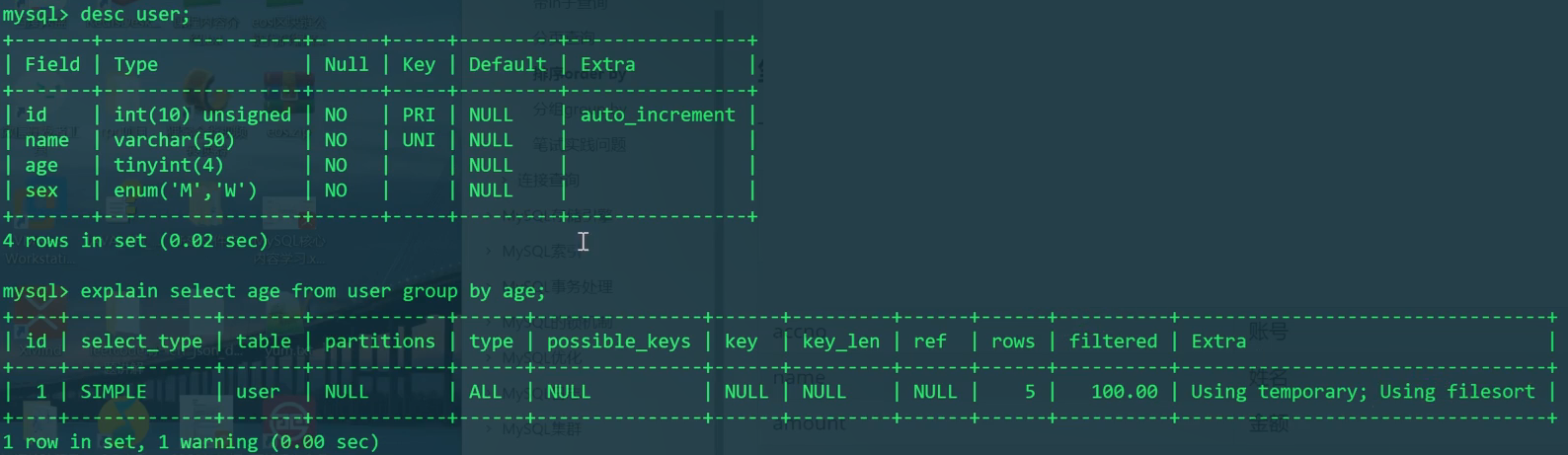Click the explain select query line

(x=312, y=291)
